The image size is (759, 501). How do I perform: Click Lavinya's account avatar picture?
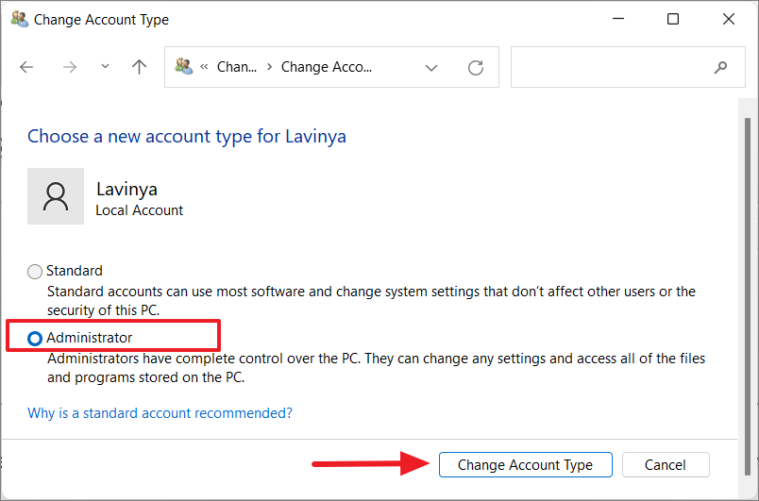tap(56, 196)
